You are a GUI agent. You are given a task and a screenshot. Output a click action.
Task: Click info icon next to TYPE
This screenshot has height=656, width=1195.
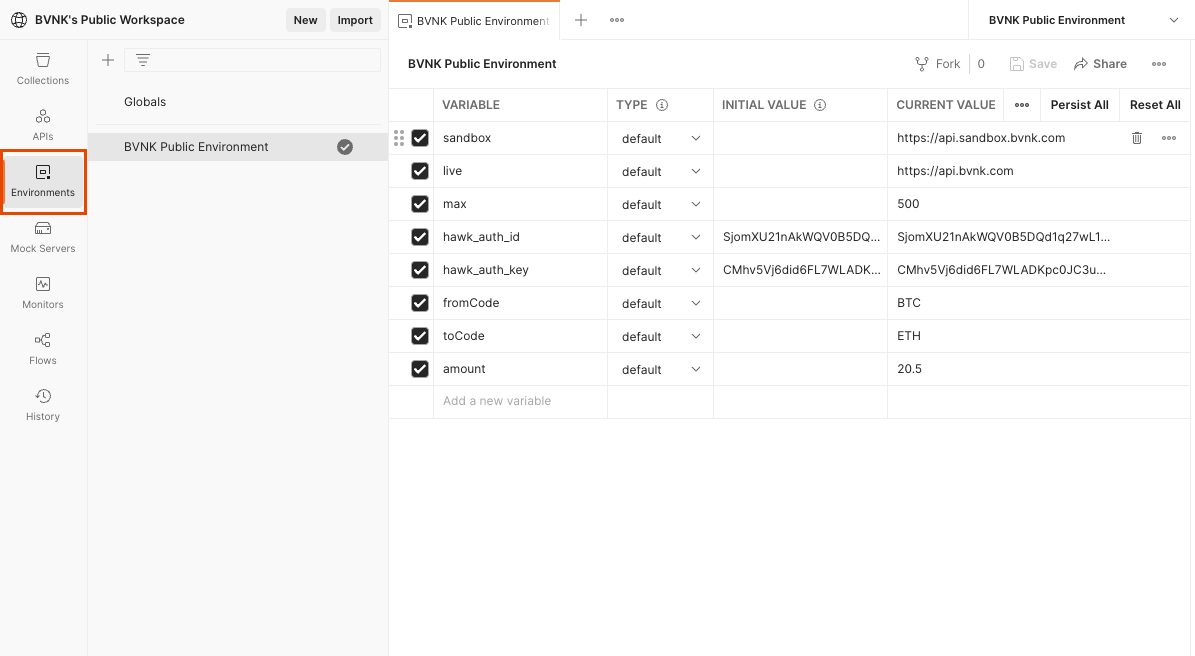[x=662, y=105]
